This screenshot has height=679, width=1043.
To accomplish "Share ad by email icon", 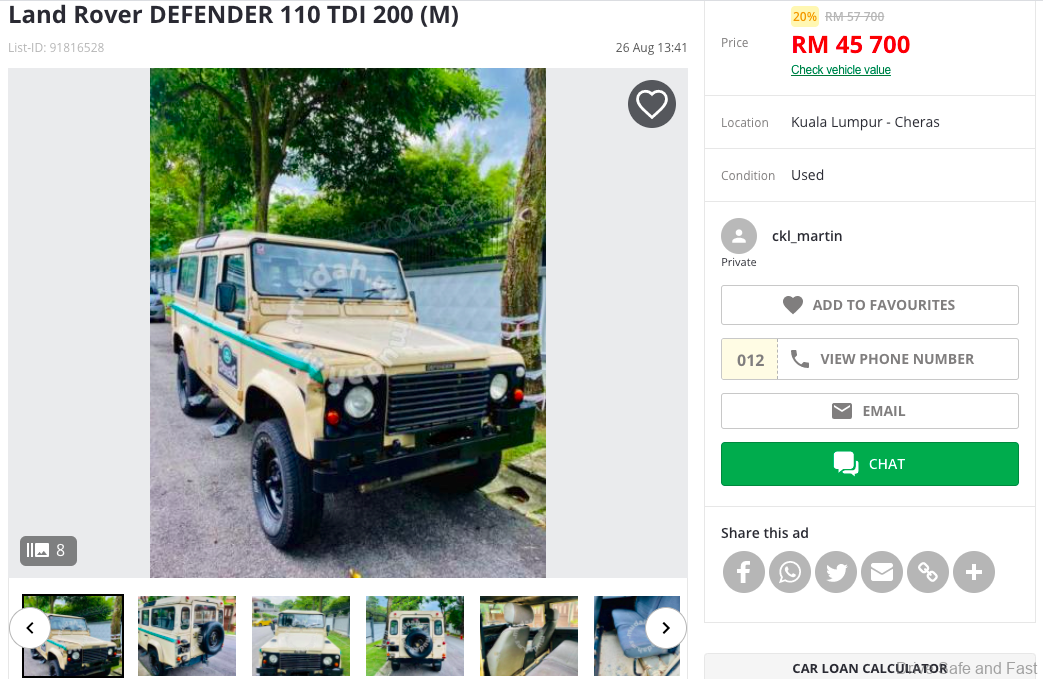I will click(x=882, y=572).
